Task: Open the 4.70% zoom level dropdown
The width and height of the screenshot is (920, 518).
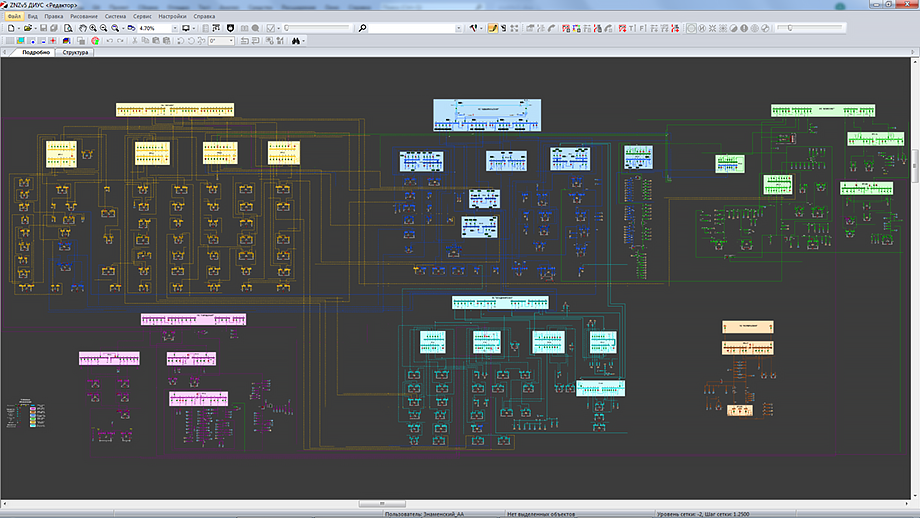Action: (x=173, y=29)
